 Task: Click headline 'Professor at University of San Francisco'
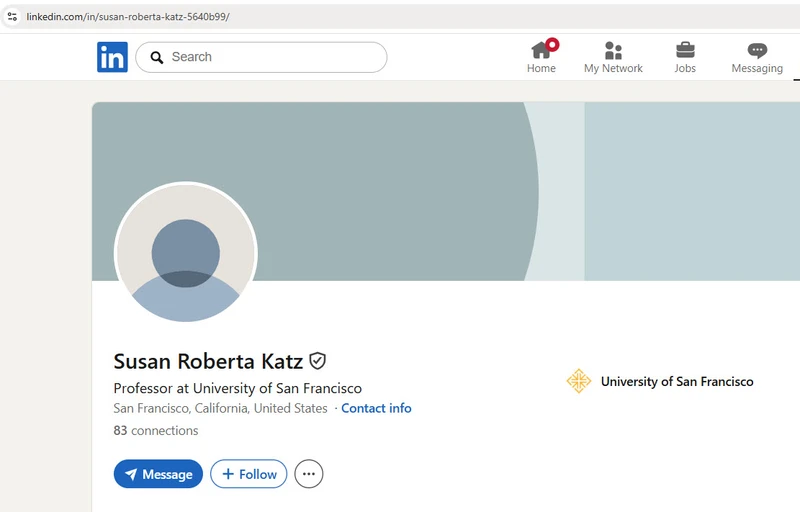(x=237, y=389)
